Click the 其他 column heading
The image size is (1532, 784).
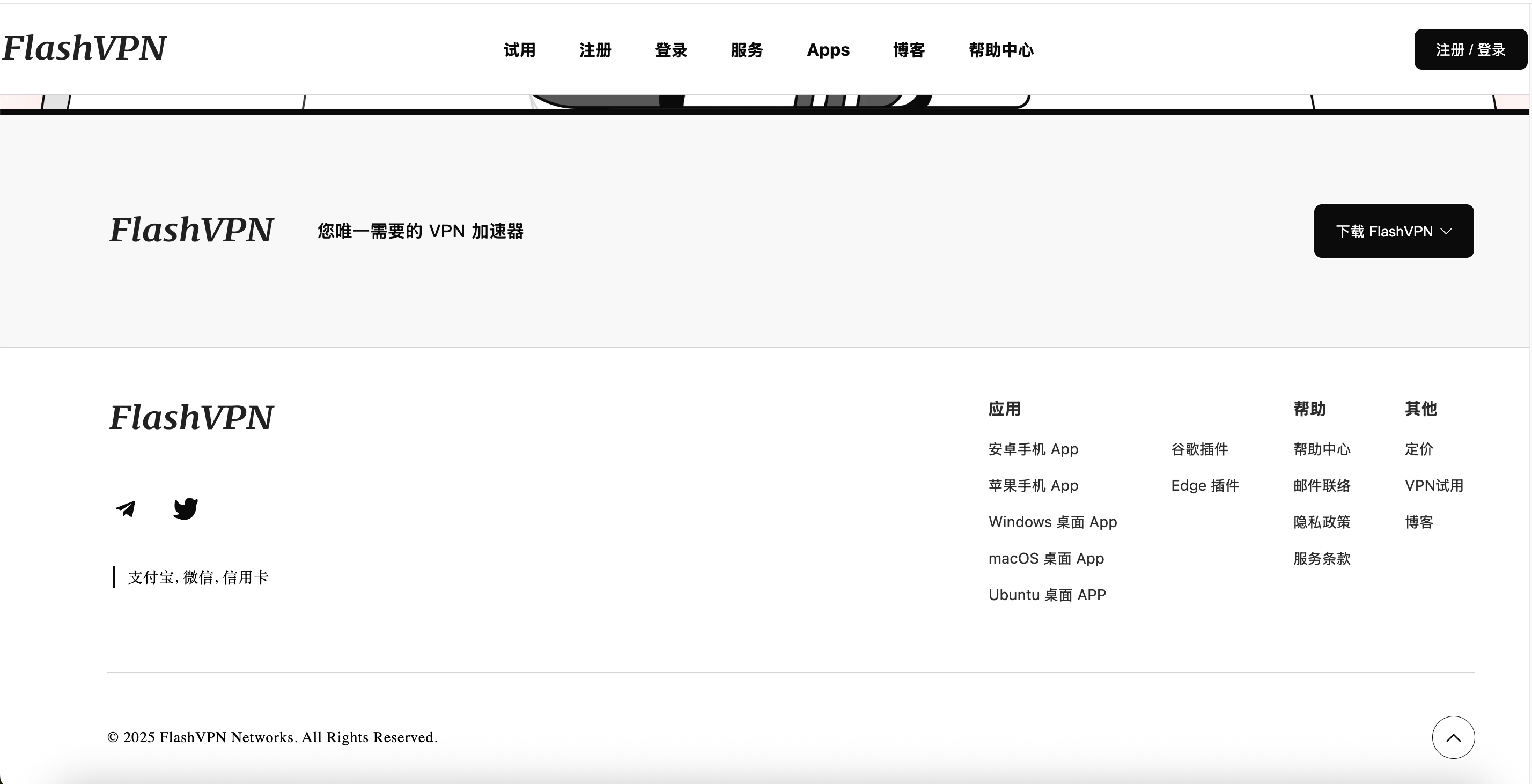1421,409
